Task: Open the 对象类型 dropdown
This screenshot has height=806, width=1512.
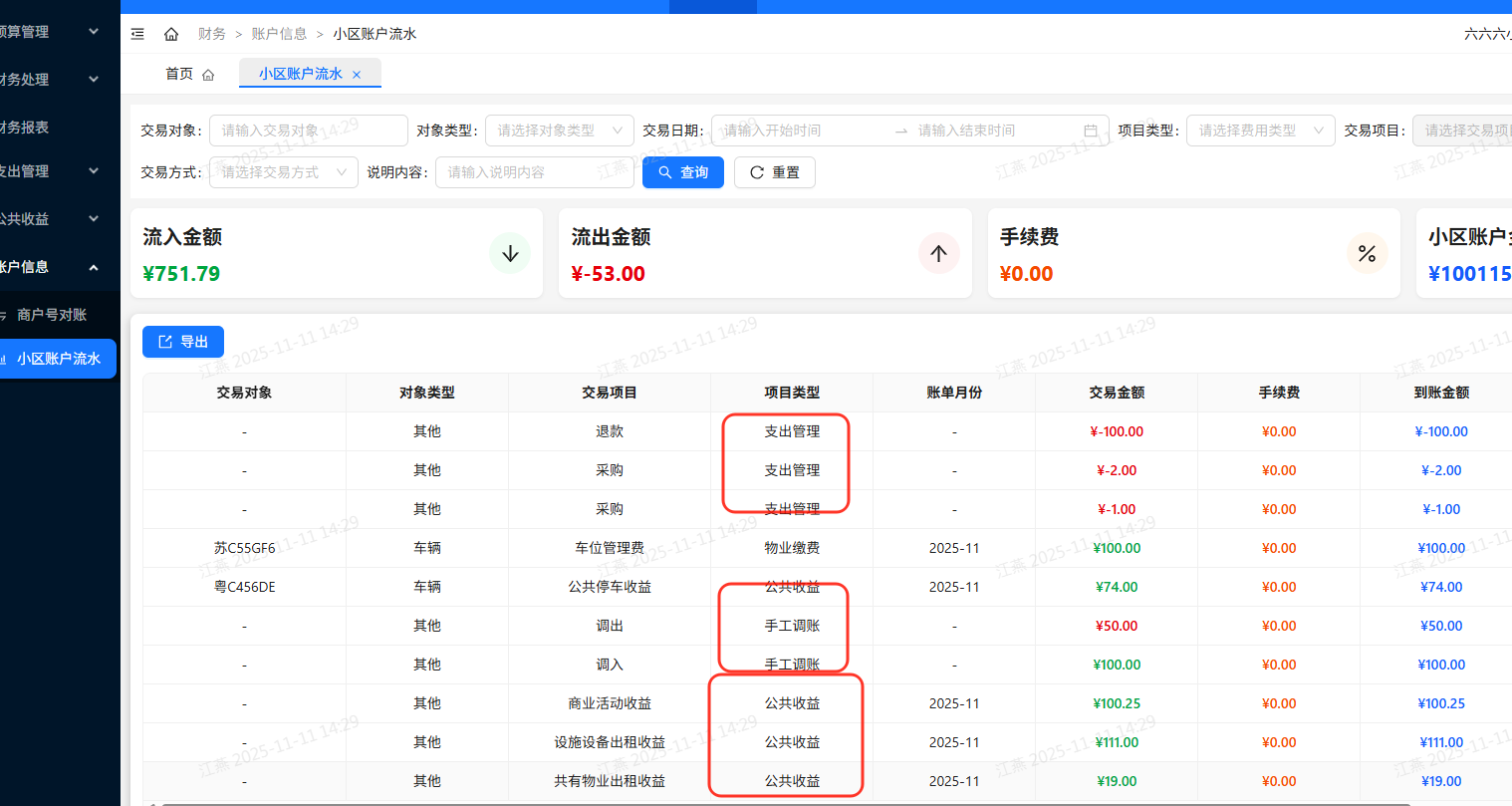Action: [x=559, y=131]
